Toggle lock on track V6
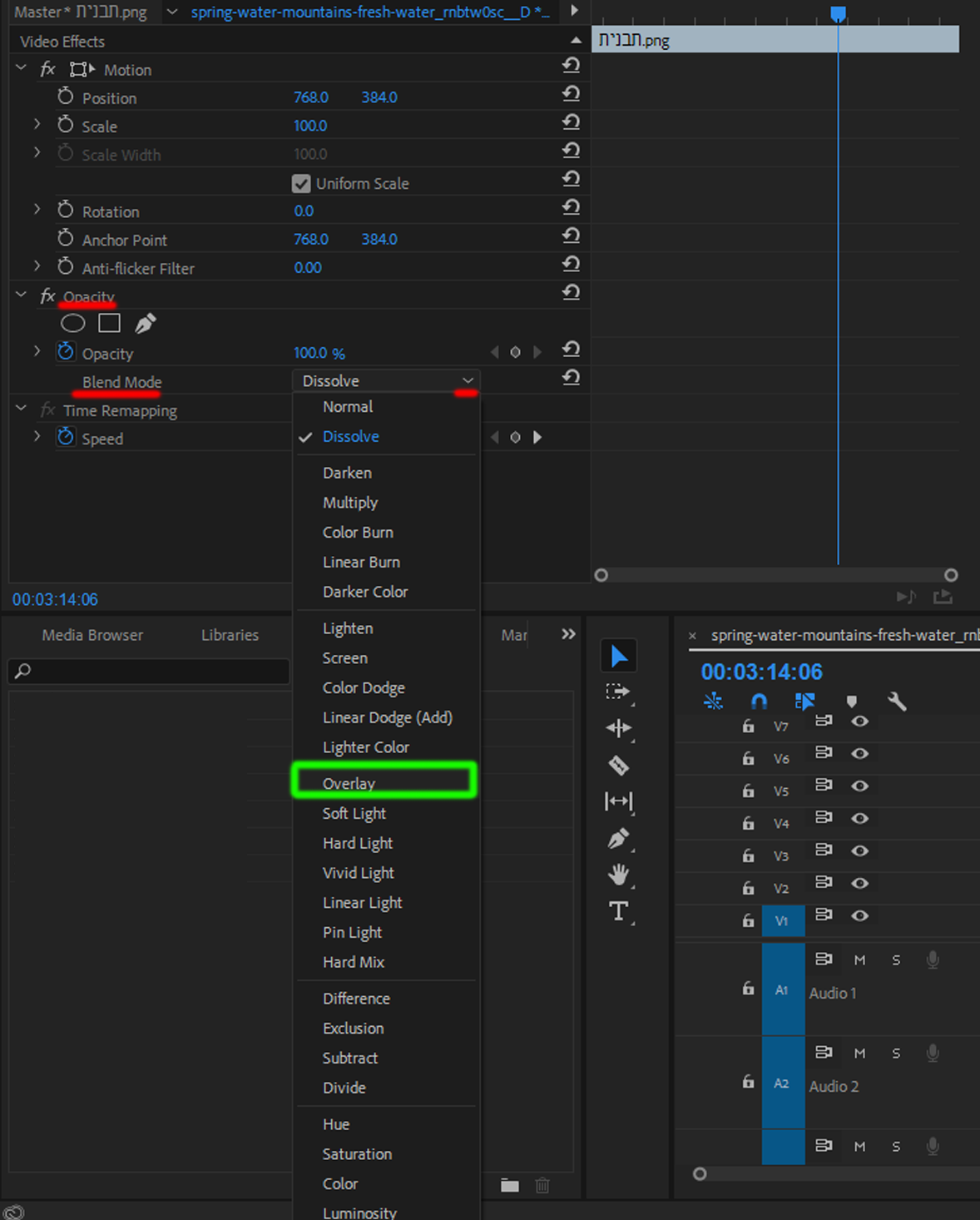 point(748,758)
